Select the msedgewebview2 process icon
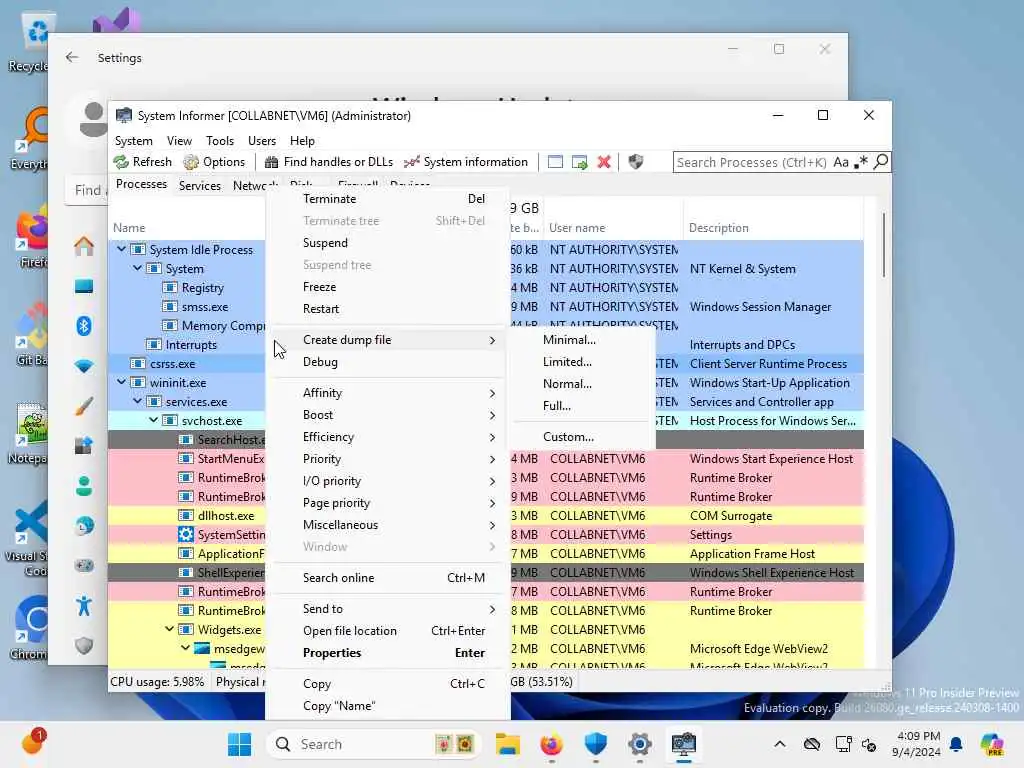The width and height of the screenshot is (1024, 768). 202,648
